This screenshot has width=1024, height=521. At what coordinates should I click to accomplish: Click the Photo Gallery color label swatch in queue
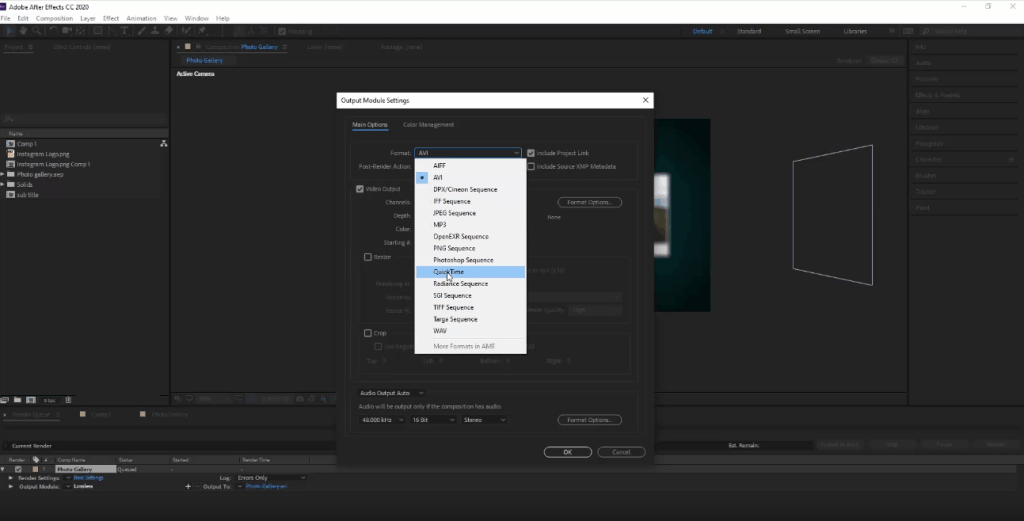[35, 469]
